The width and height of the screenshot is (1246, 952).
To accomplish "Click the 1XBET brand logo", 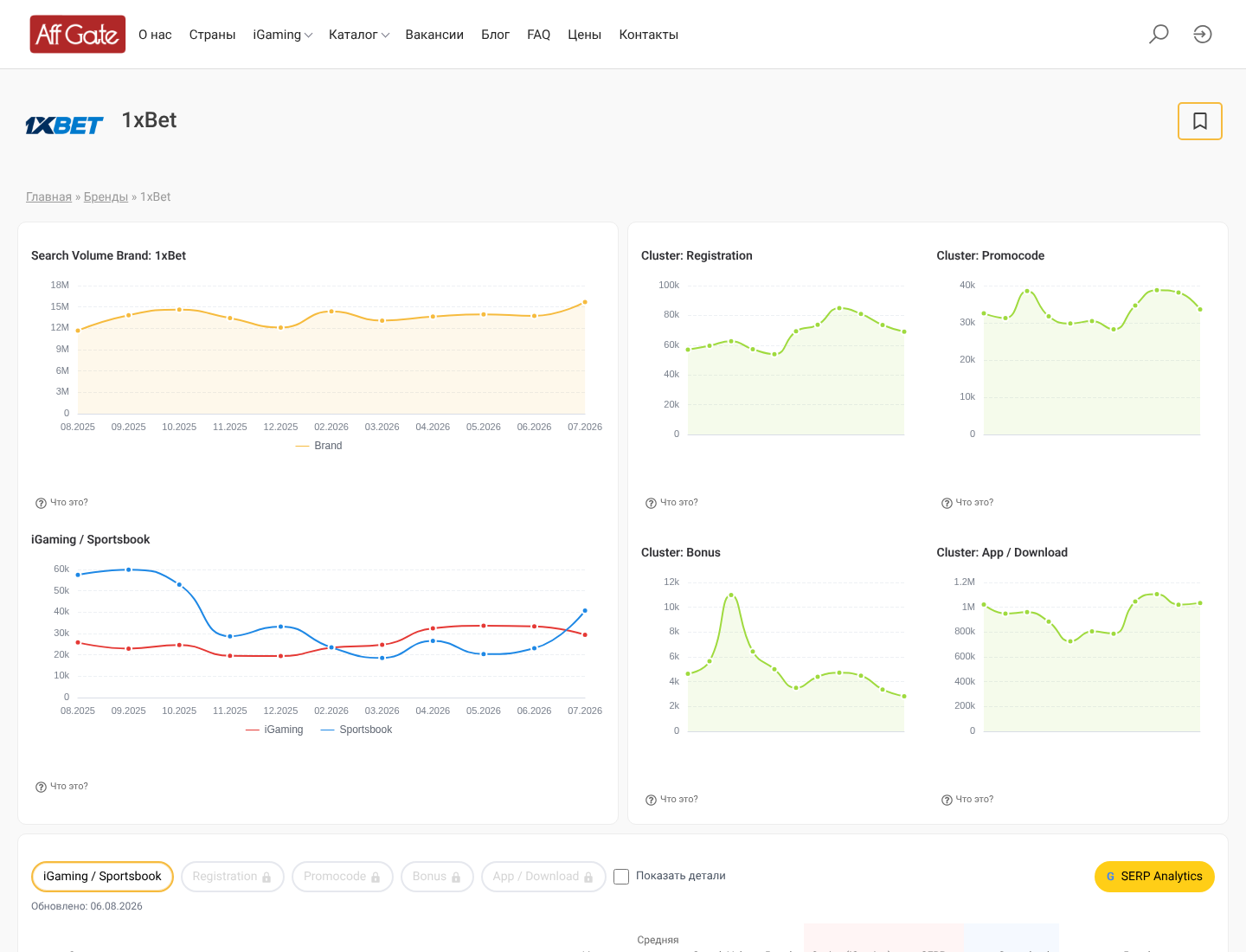I will 64,125.
